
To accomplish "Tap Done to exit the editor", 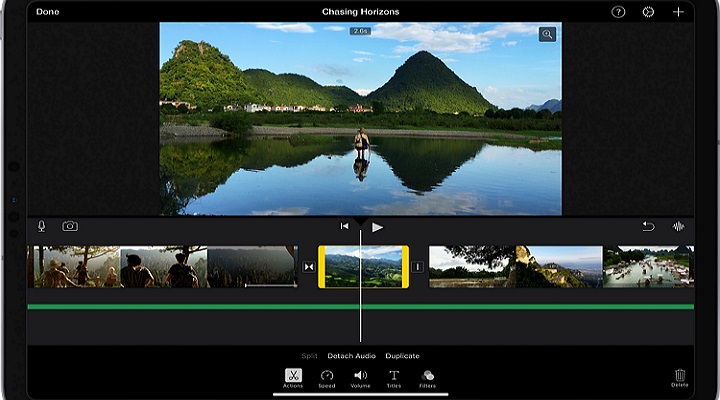I will [48, 12].
